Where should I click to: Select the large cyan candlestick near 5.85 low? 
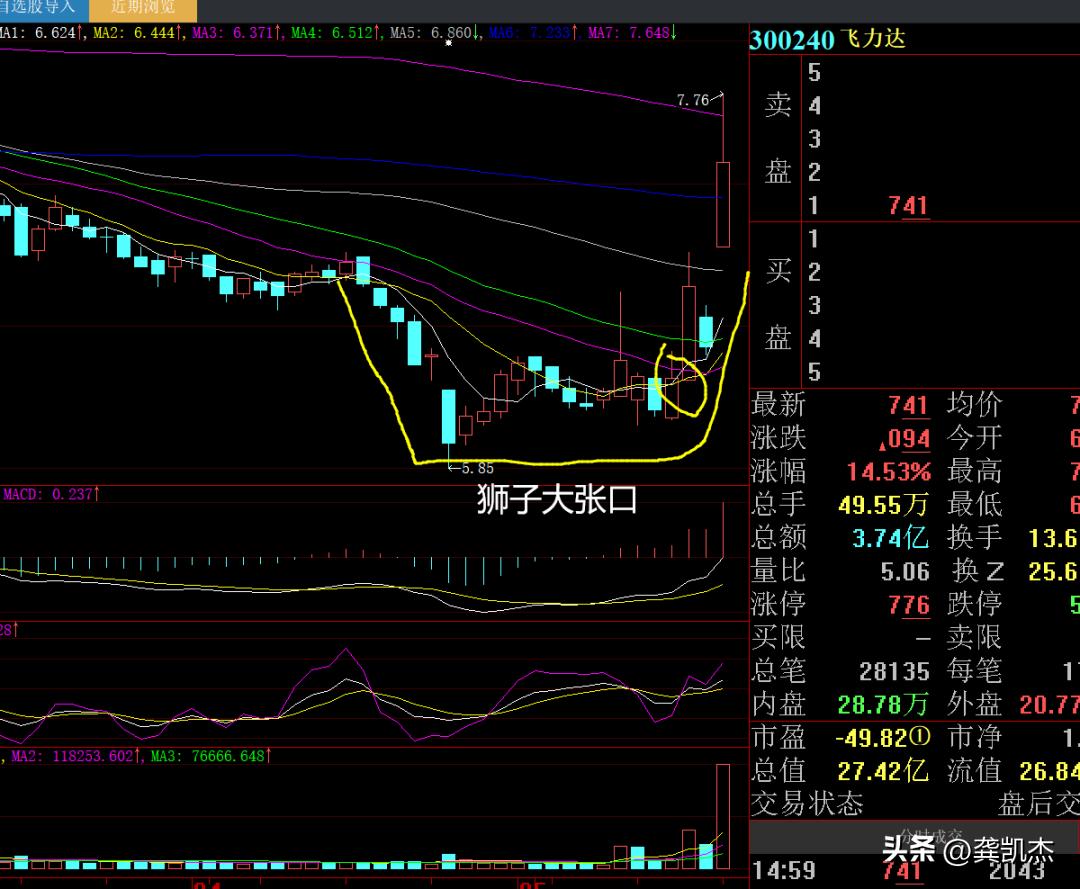click(448, 417)
